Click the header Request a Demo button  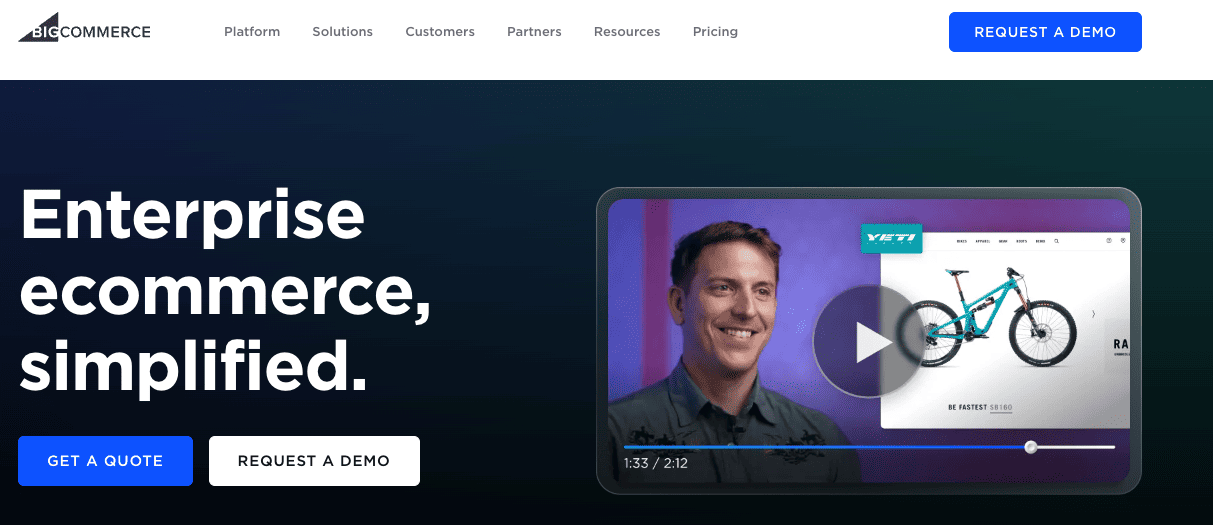tap(1045, 32)
